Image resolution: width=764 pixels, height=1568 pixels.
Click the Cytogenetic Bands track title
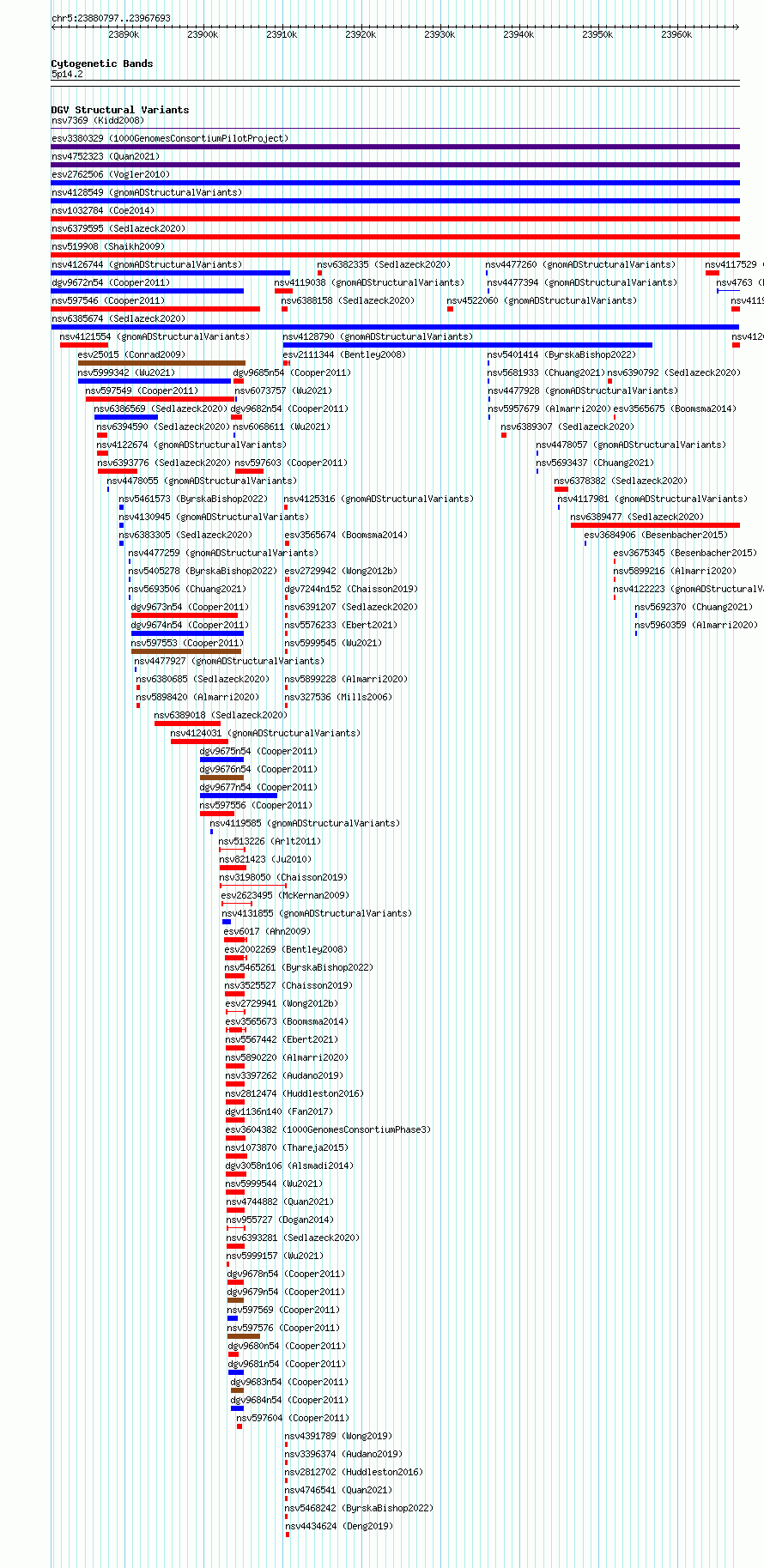pos(102,64)
